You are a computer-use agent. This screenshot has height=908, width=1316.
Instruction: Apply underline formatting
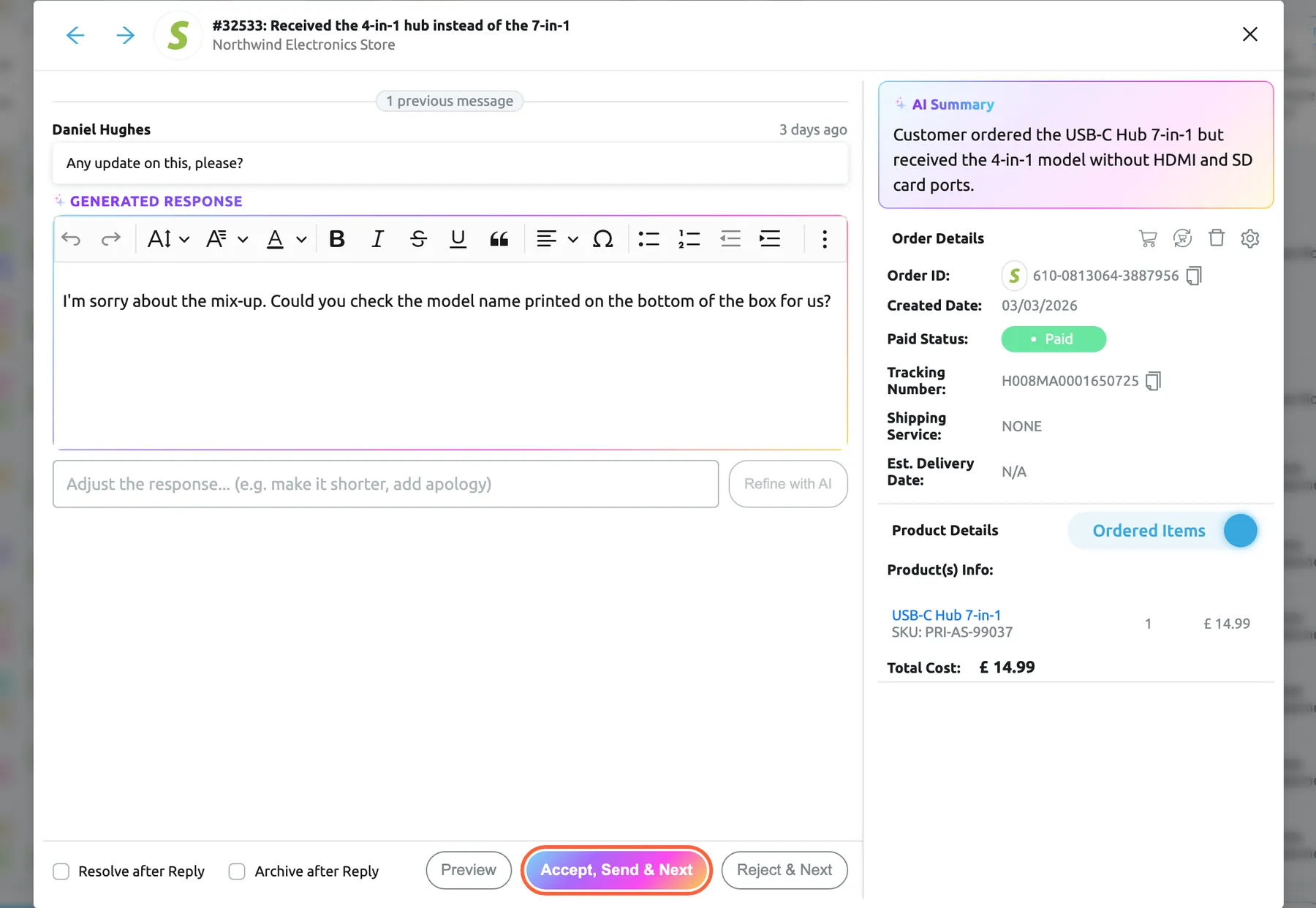pyautogui.click(x=458, y=239)
